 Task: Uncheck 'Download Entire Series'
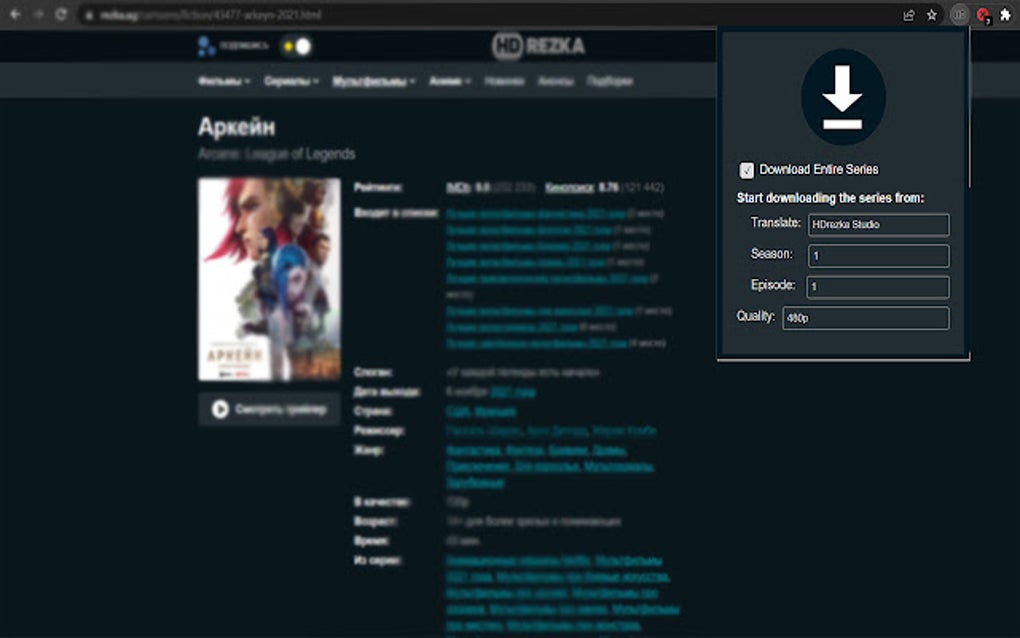(745, 169)
